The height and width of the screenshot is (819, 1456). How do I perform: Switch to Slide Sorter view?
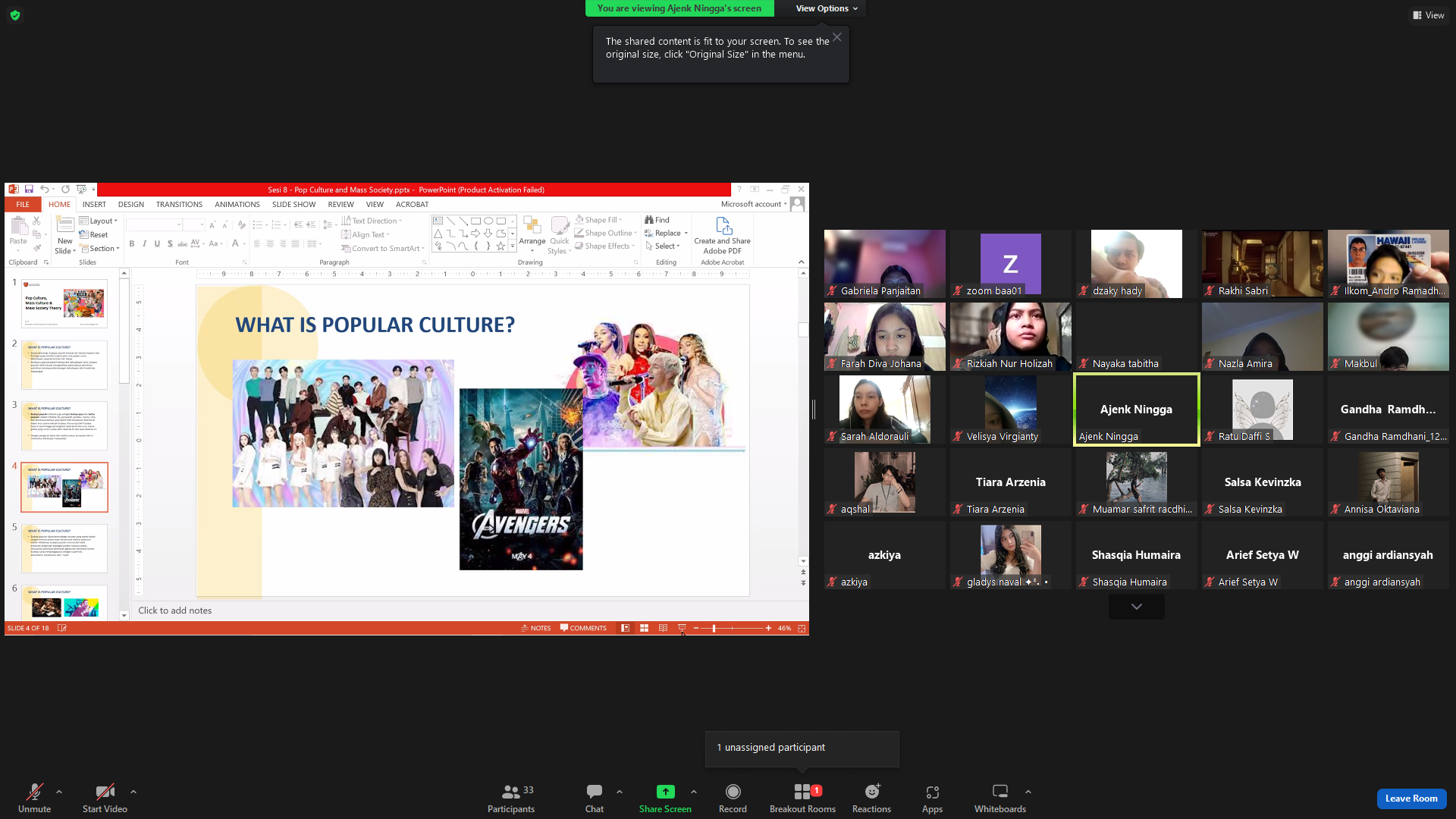click(644, 628)
